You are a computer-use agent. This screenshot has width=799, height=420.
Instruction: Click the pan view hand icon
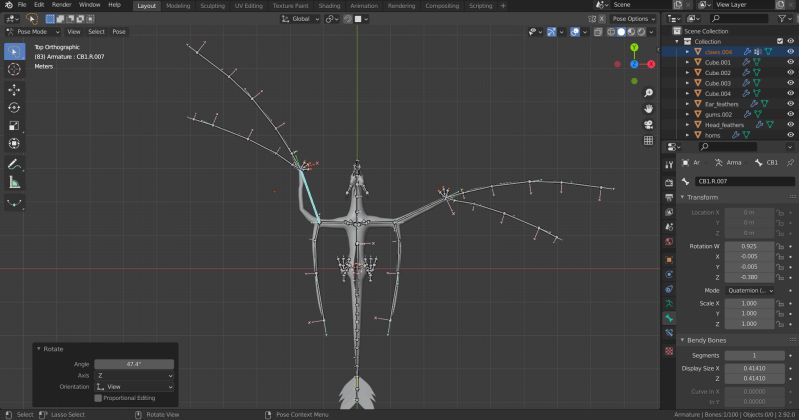648,109
